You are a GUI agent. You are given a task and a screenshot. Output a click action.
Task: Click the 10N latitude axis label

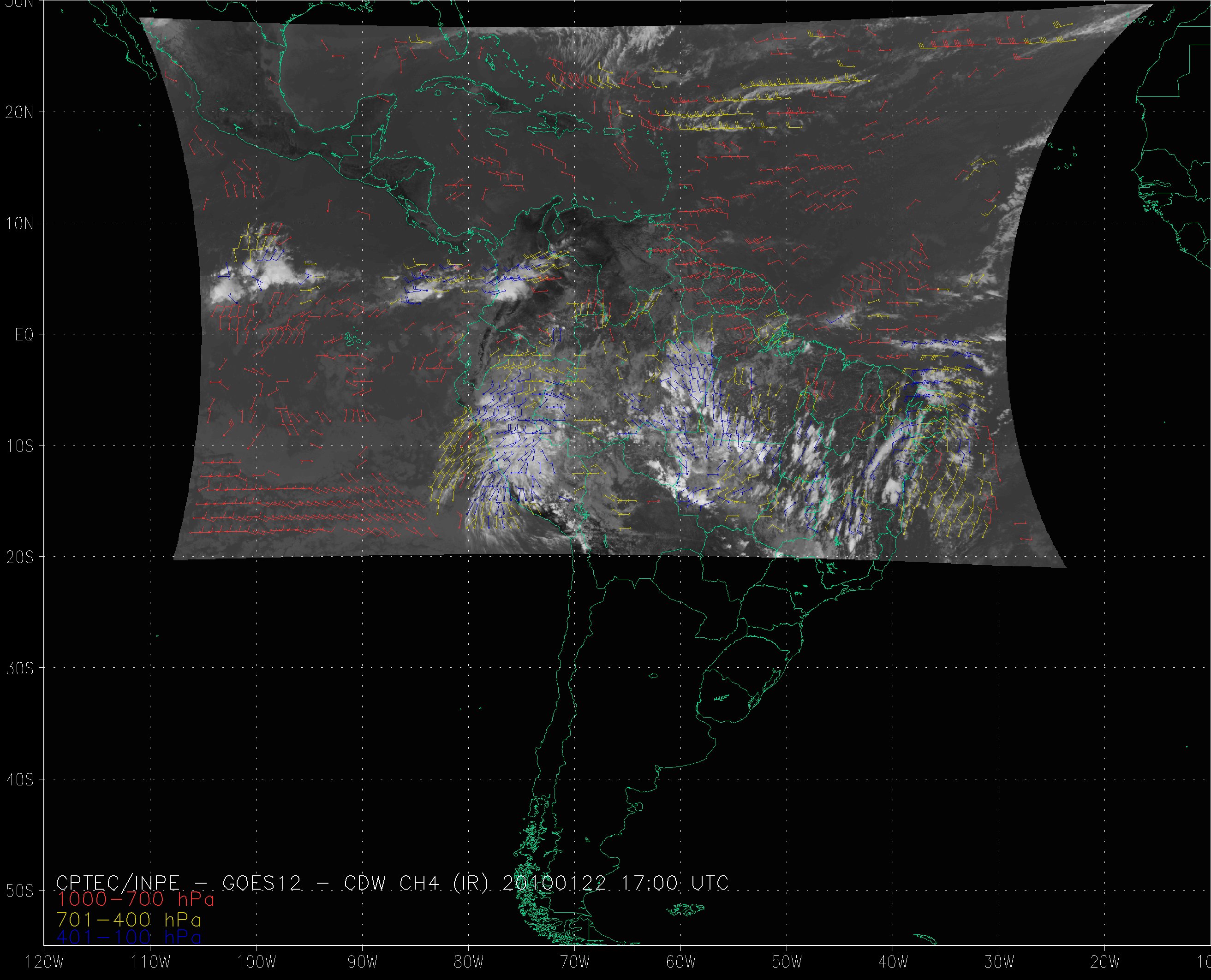(19, 224)
